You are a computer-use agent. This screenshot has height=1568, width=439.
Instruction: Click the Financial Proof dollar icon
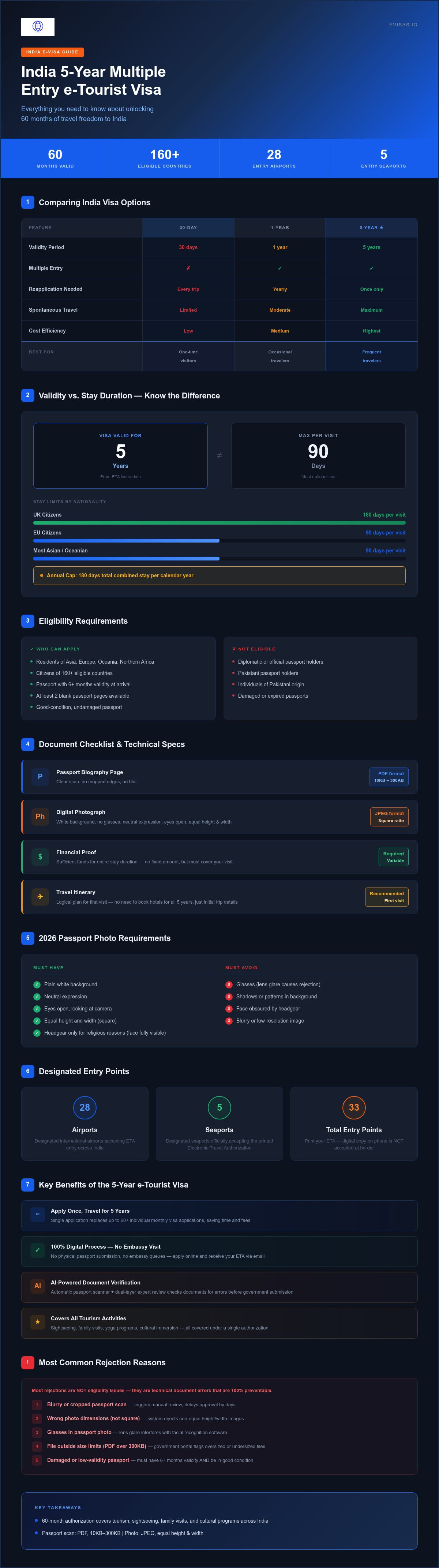coord(40,857)
